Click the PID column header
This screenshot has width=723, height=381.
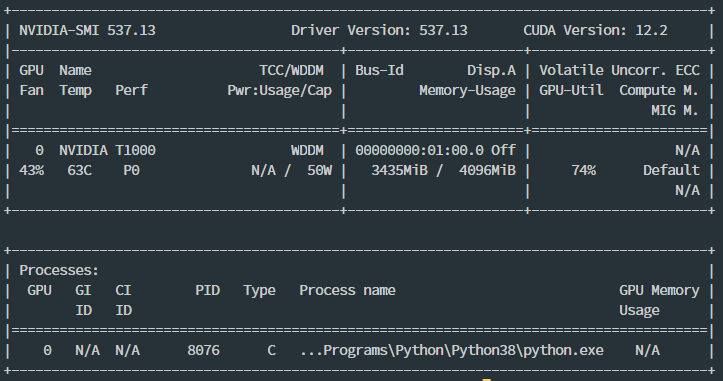pos(207,291)
